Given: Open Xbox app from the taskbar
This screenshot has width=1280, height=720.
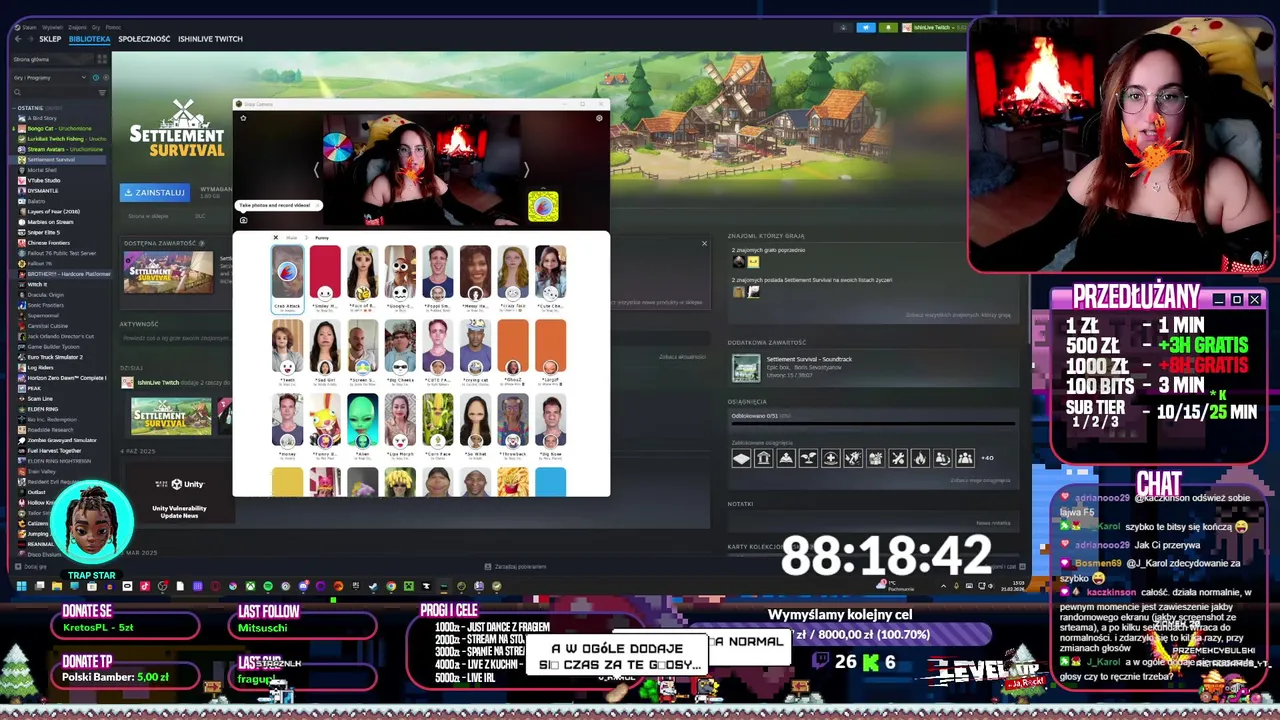Looking at the screenshot, I should [x=250, y=586].
